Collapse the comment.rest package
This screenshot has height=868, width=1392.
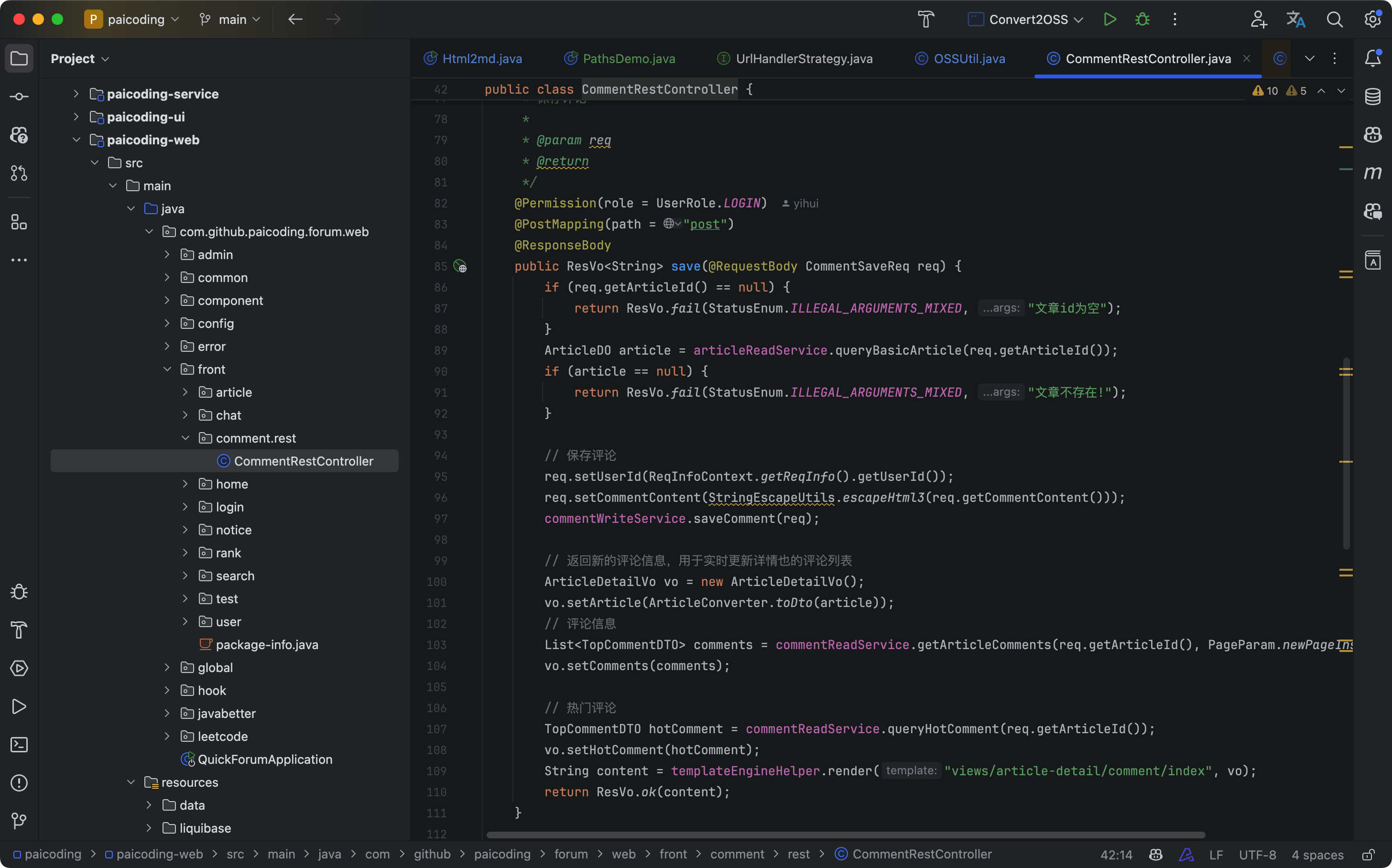(x=185, y=438)
